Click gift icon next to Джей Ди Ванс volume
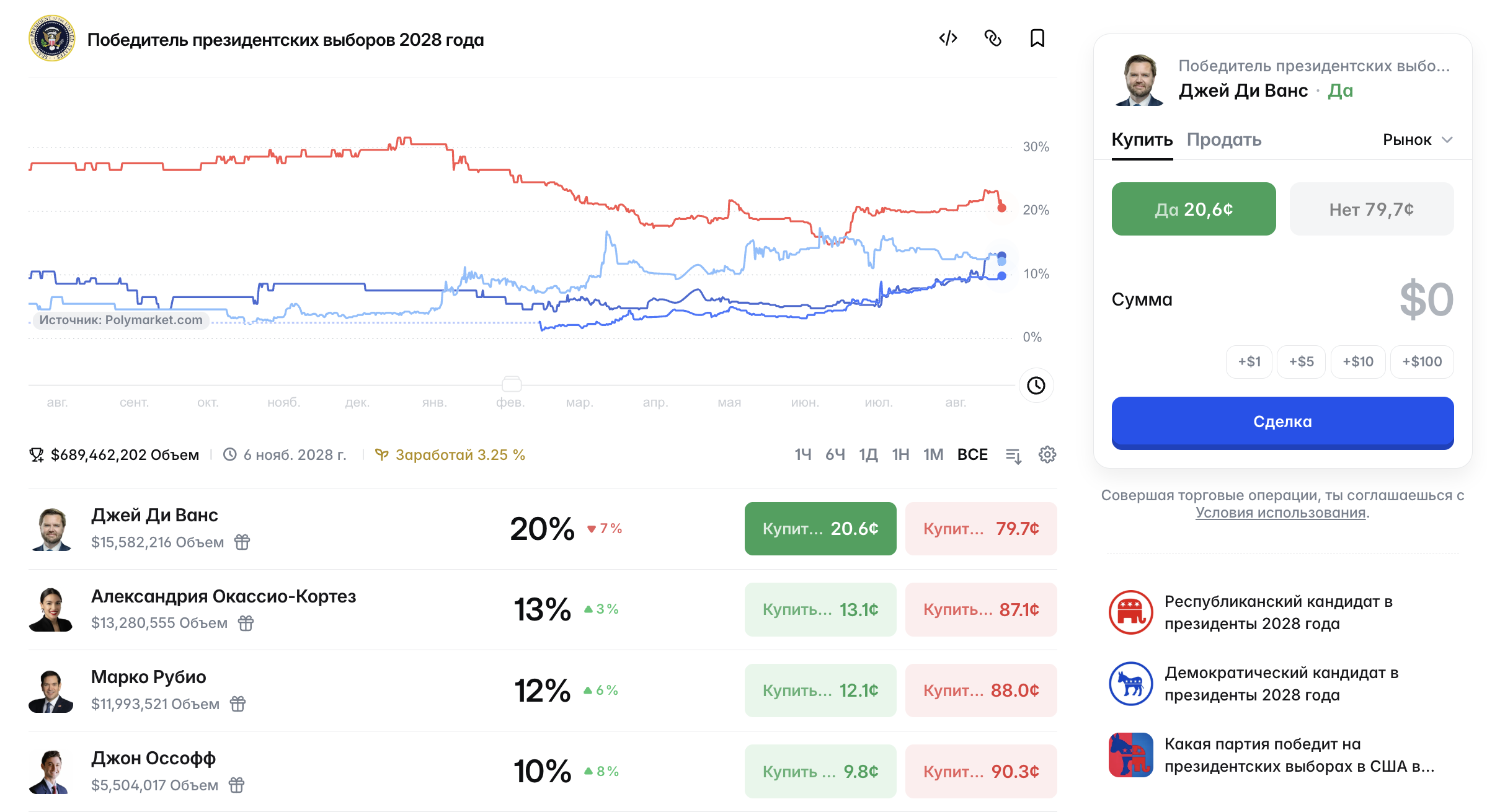The image size is (1487, 812). point(242,542)
